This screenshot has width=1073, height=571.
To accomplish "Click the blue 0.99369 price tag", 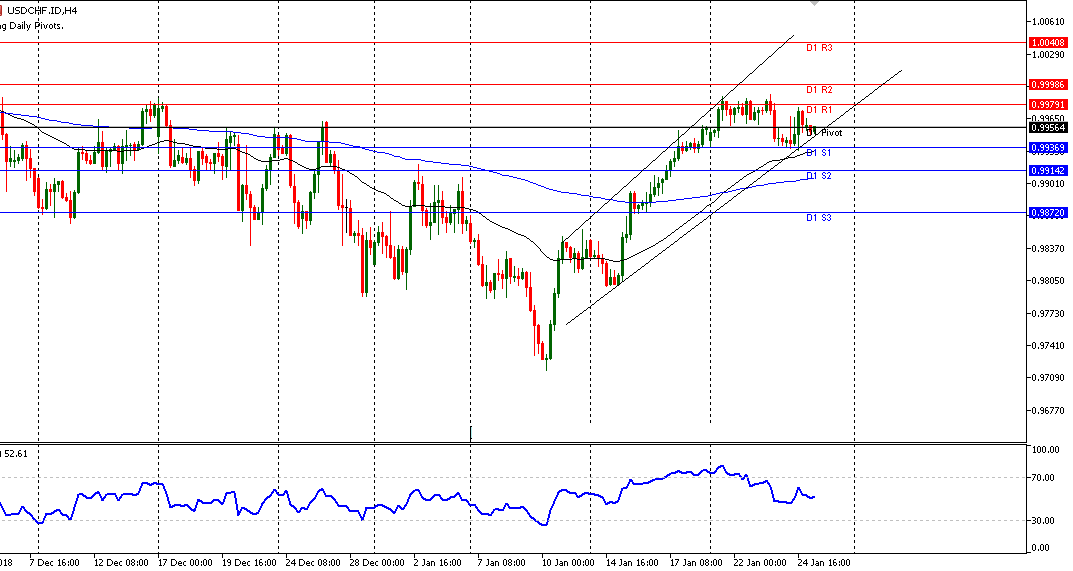I will pos(1047,147).
